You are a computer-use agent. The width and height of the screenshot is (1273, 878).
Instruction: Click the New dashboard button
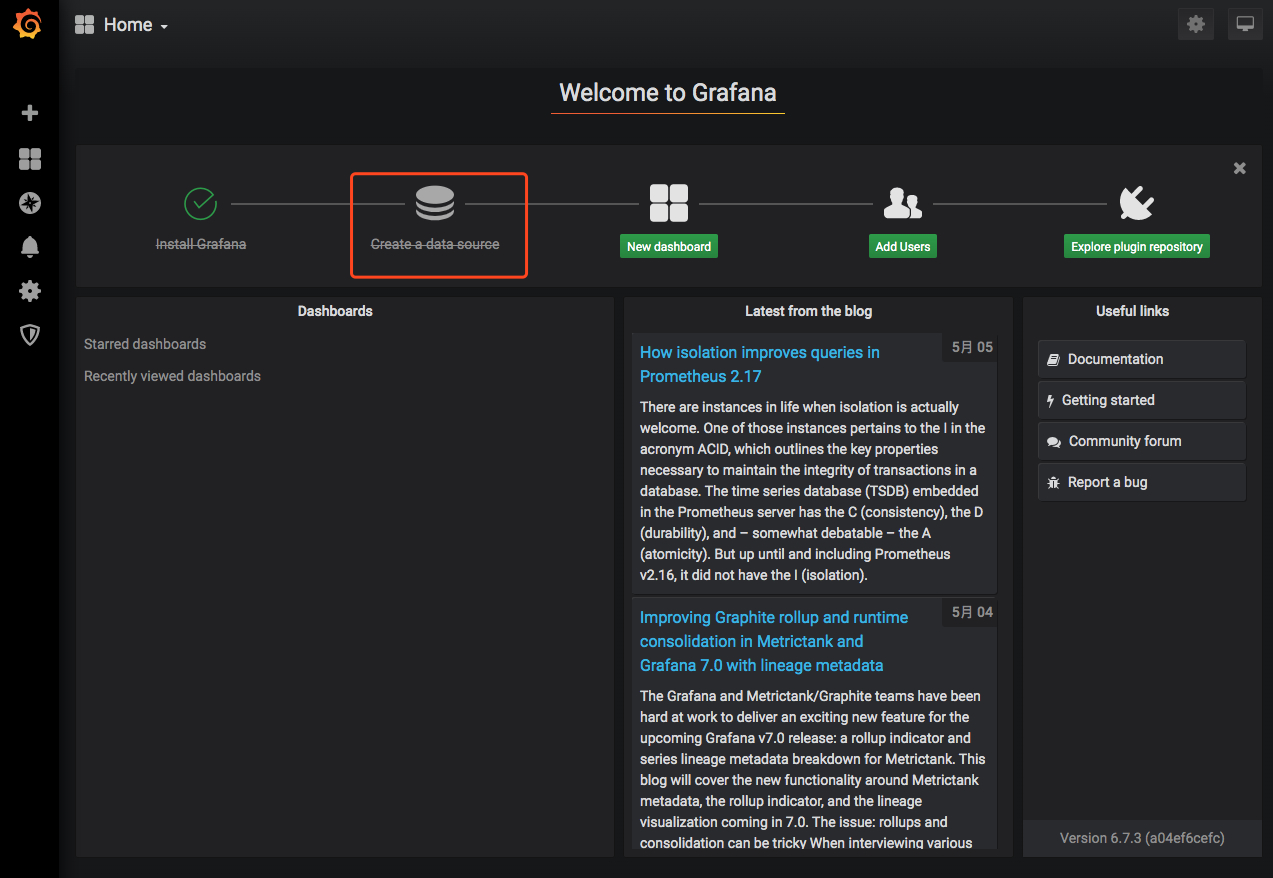coord(669,246)
